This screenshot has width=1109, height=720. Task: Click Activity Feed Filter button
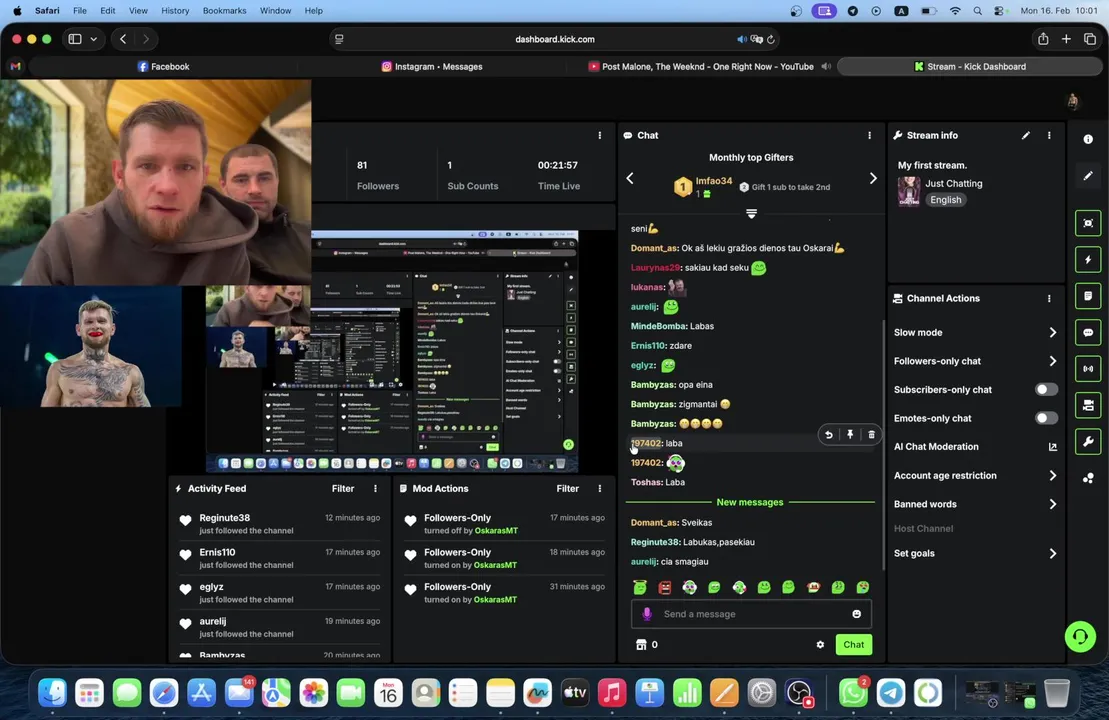click(342, 488)
